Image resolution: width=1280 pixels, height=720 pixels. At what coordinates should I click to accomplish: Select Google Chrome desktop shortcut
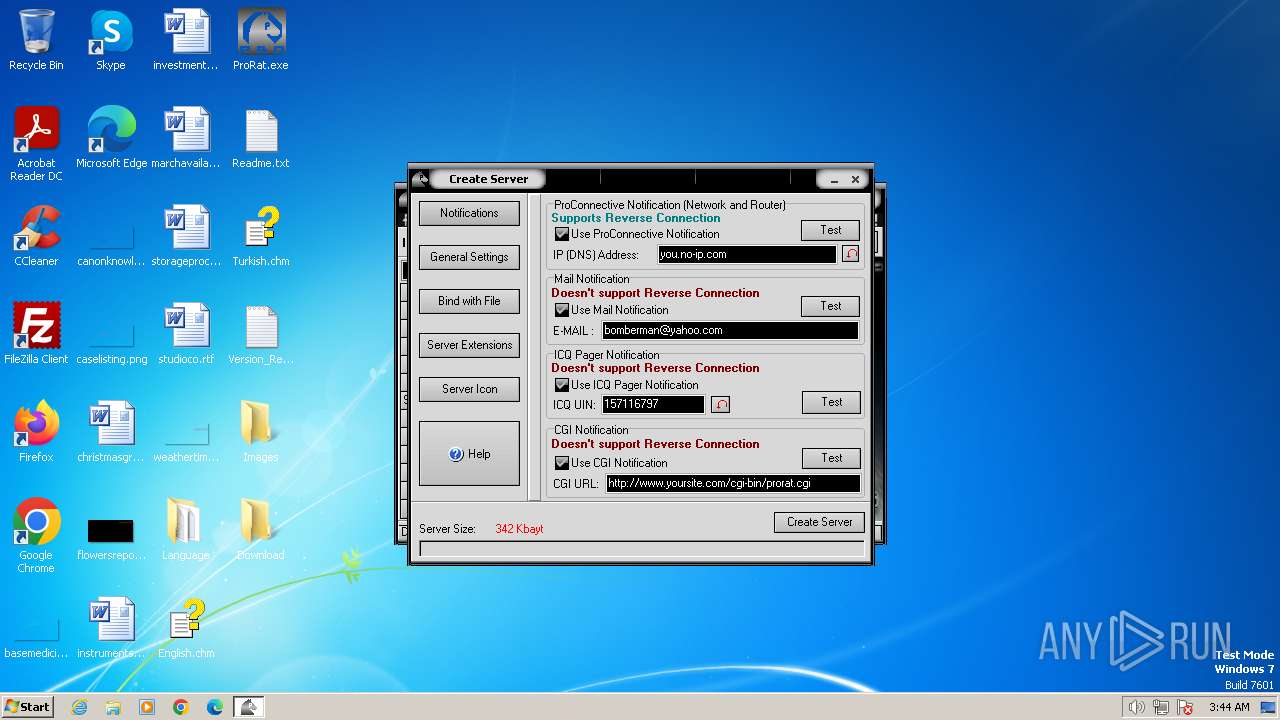tap(36, 536)
